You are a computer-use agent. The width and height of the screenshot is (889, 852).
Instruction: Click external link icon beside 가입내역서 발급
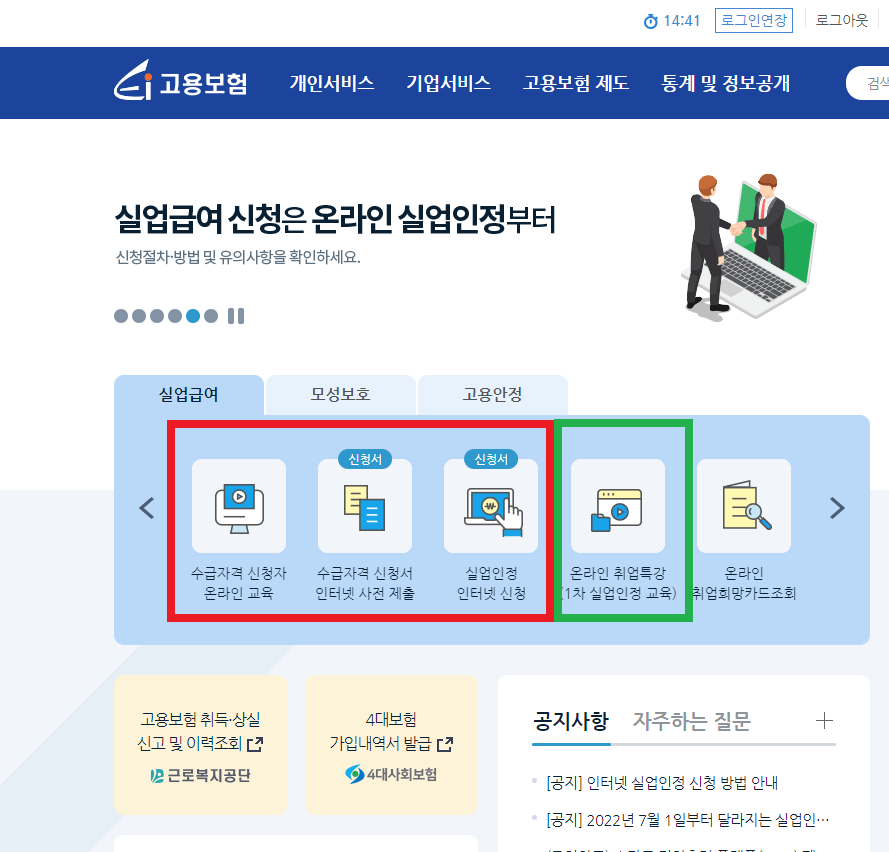[445, 744]
